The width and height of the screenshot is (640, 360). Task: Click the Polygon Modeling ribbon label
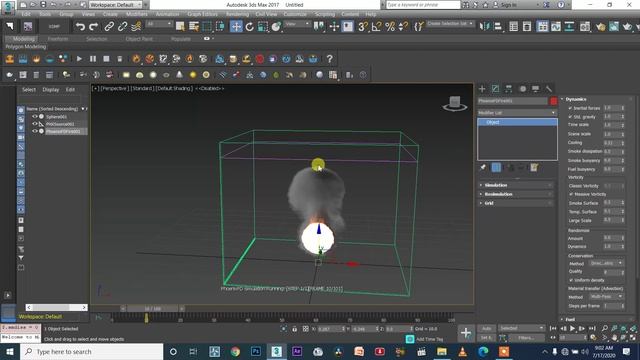(25, 47)
